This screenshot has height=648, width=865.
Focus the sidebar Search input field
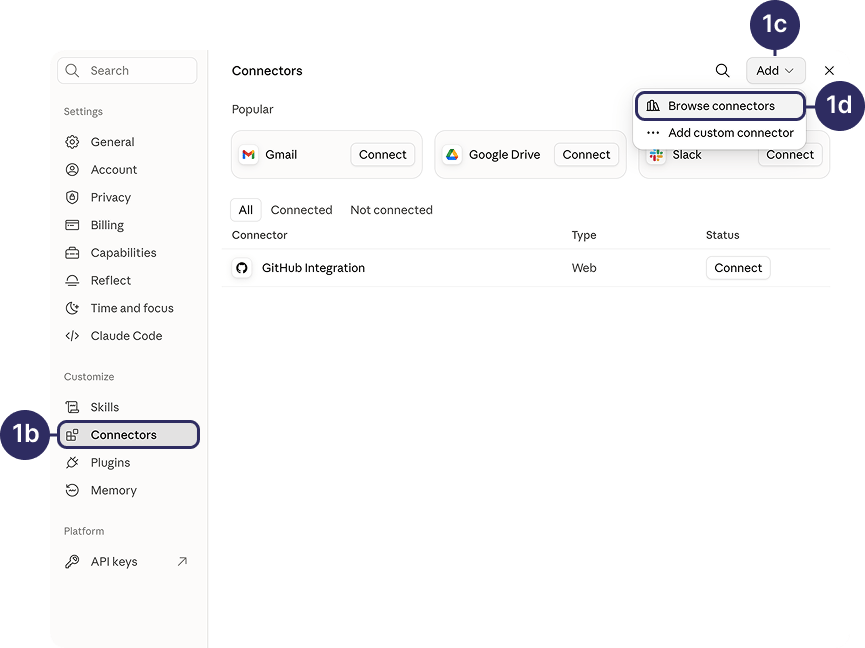(x=127, y=71)
